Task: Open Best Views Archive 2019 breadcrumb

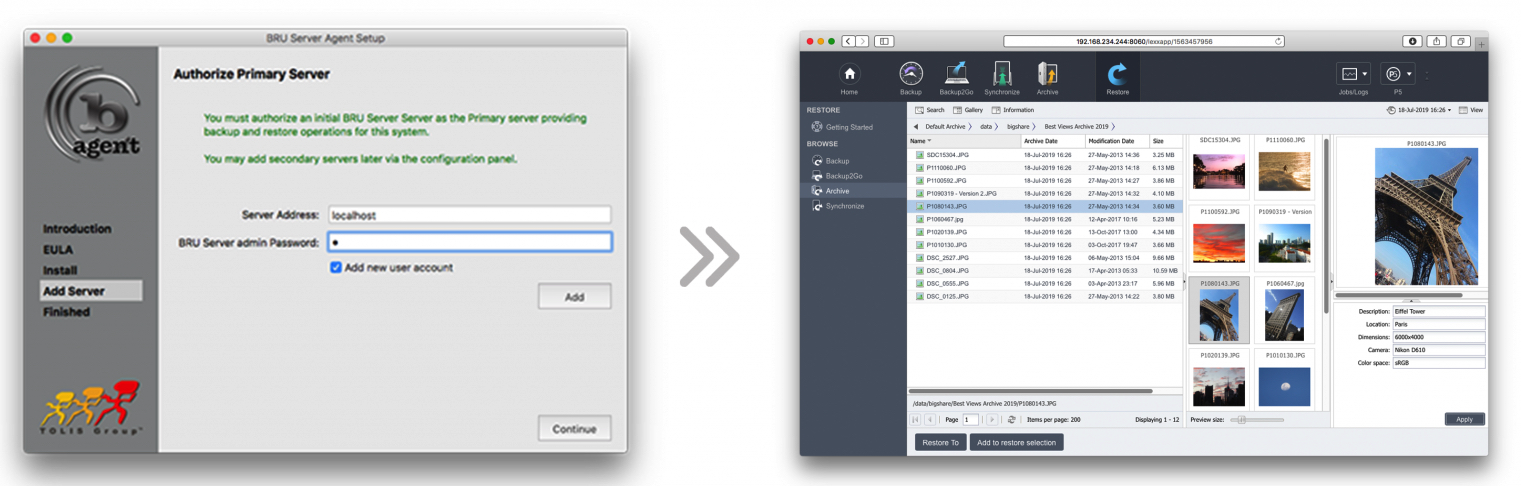Action: coord(1076,127)
